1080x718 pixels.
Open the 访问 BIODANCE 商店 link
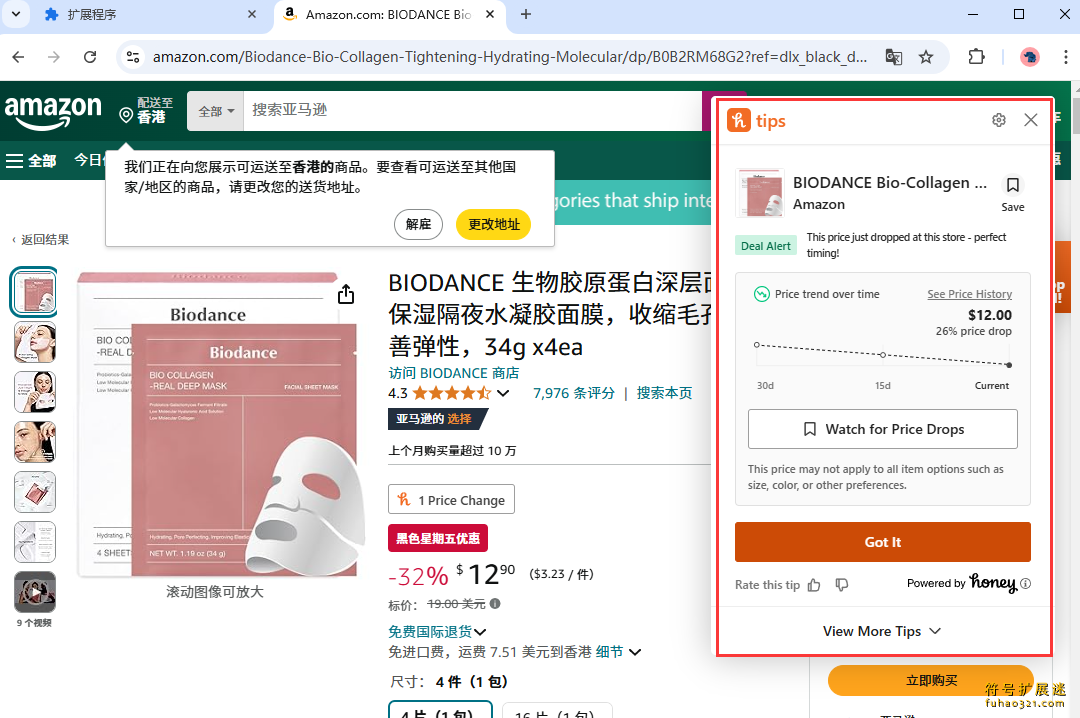[454, 373]
